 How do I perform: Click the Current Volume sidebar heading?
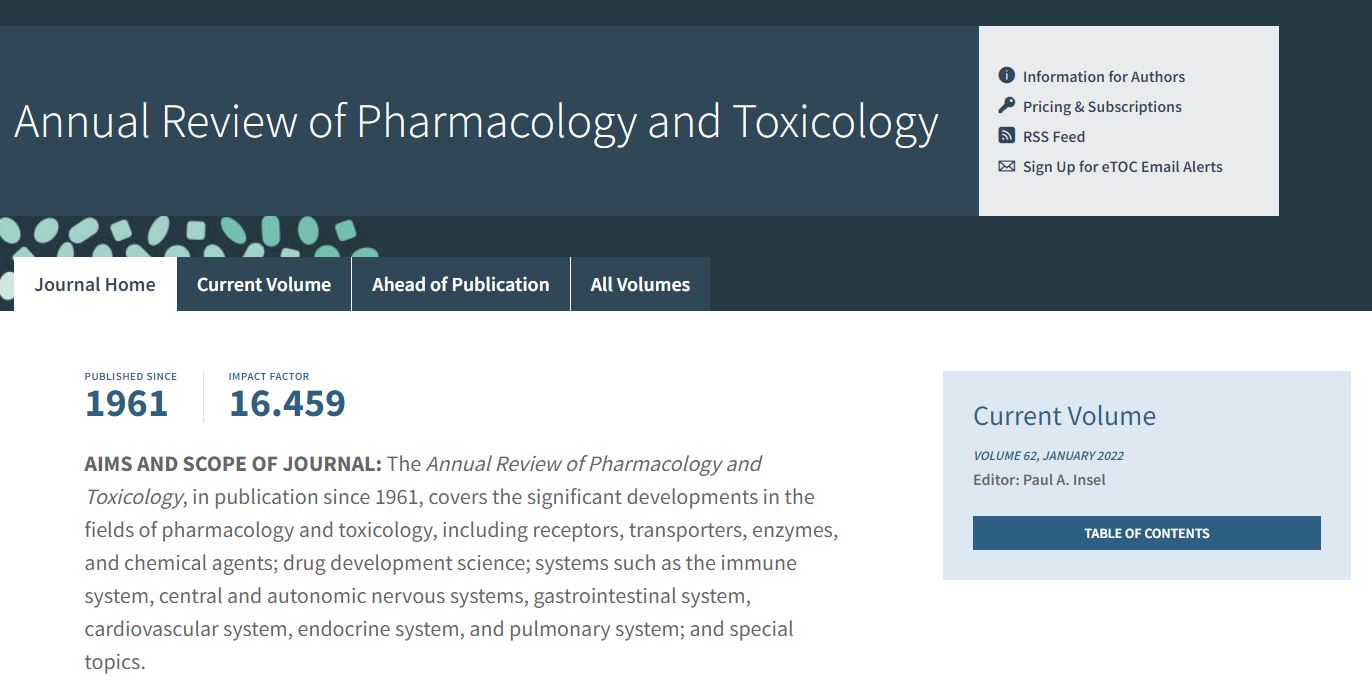point(1064,416)
